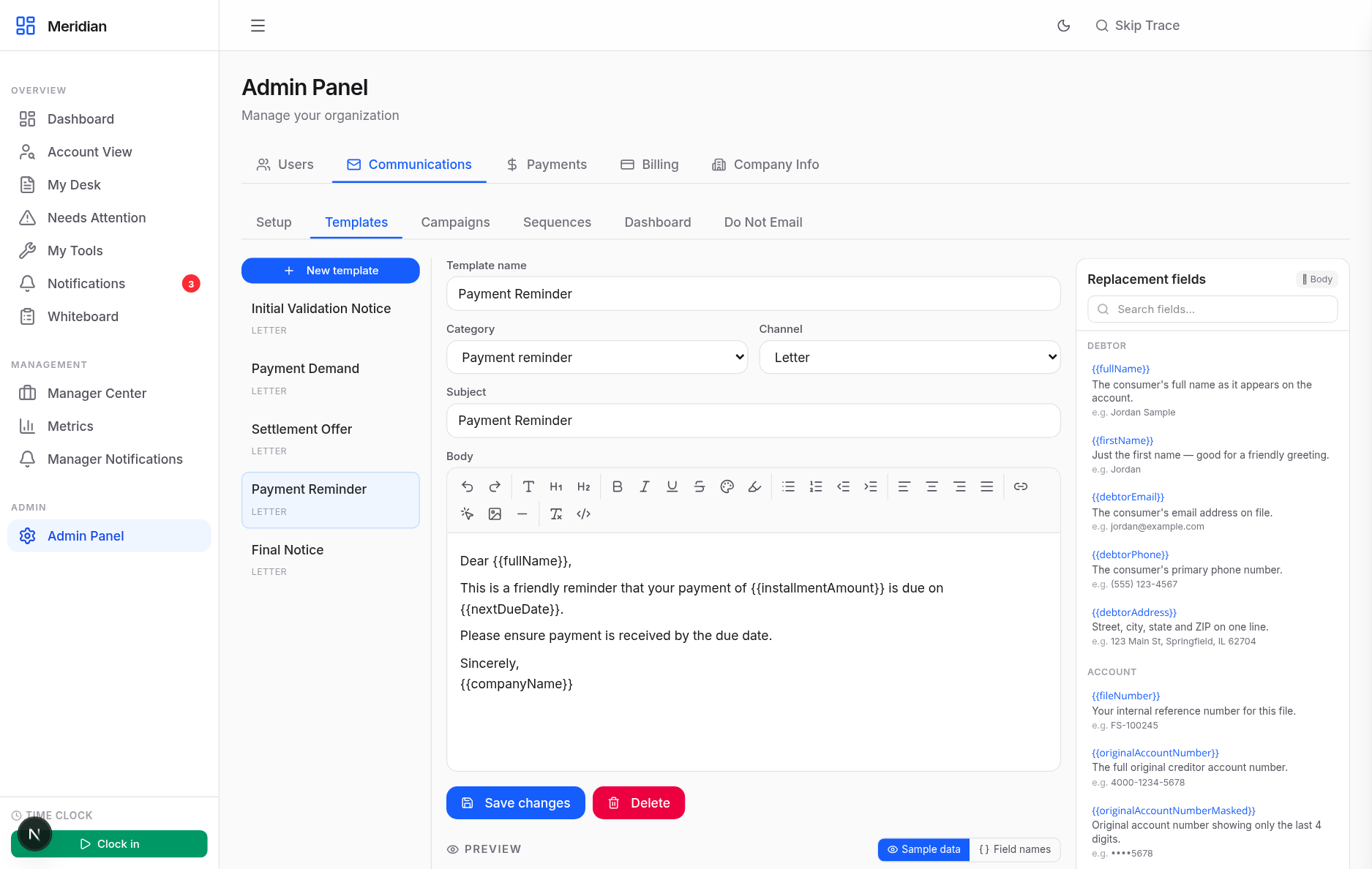Open the Do Not Email sub-tab
Viewport: 1372px width, 869px height.
pos(763,222)
